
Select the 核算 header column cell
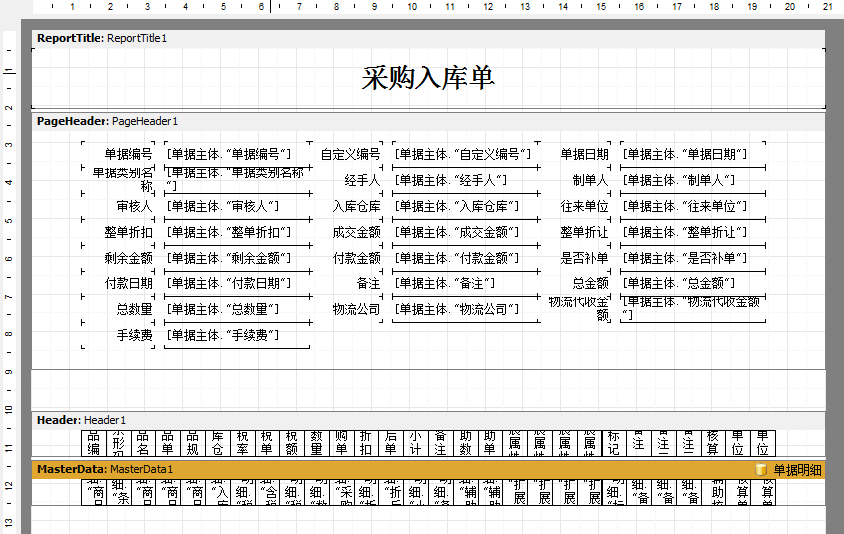(713, 443)
